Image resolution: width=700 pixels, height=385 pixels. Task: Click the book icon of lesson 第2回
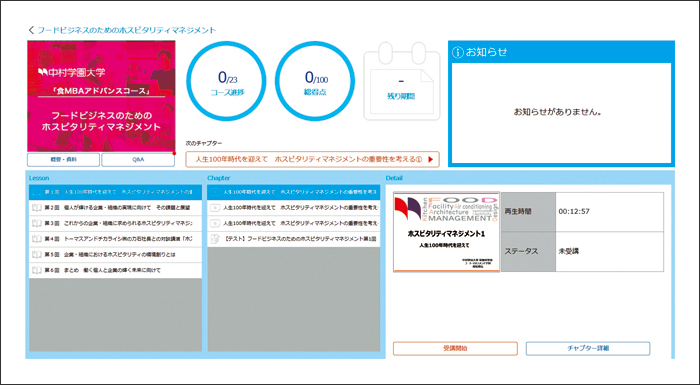pos(37,208)
